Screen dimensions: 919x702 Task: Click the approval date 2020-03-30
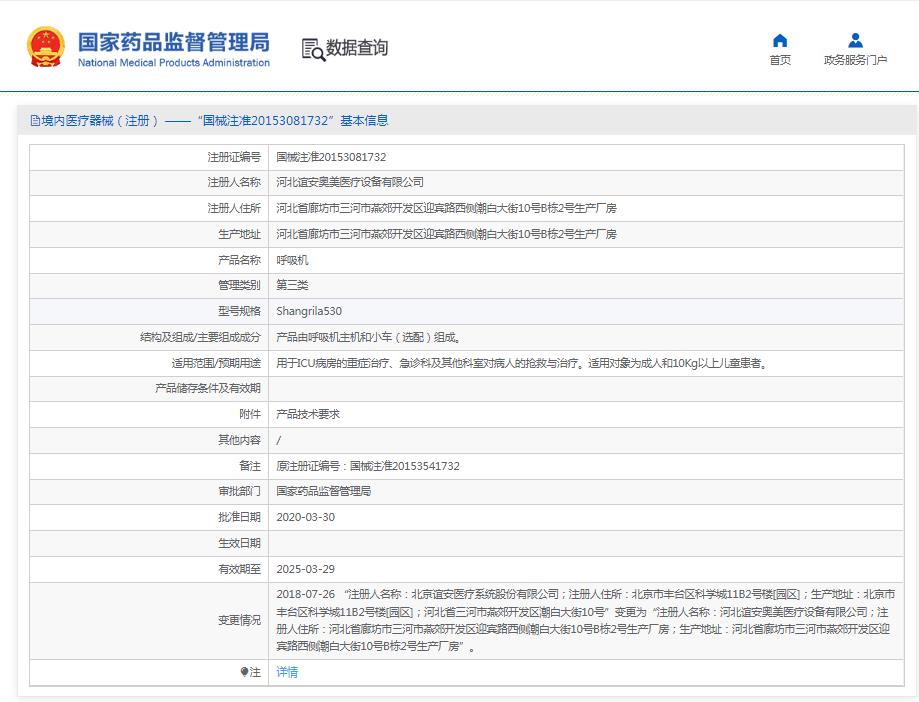coord(305,517)
